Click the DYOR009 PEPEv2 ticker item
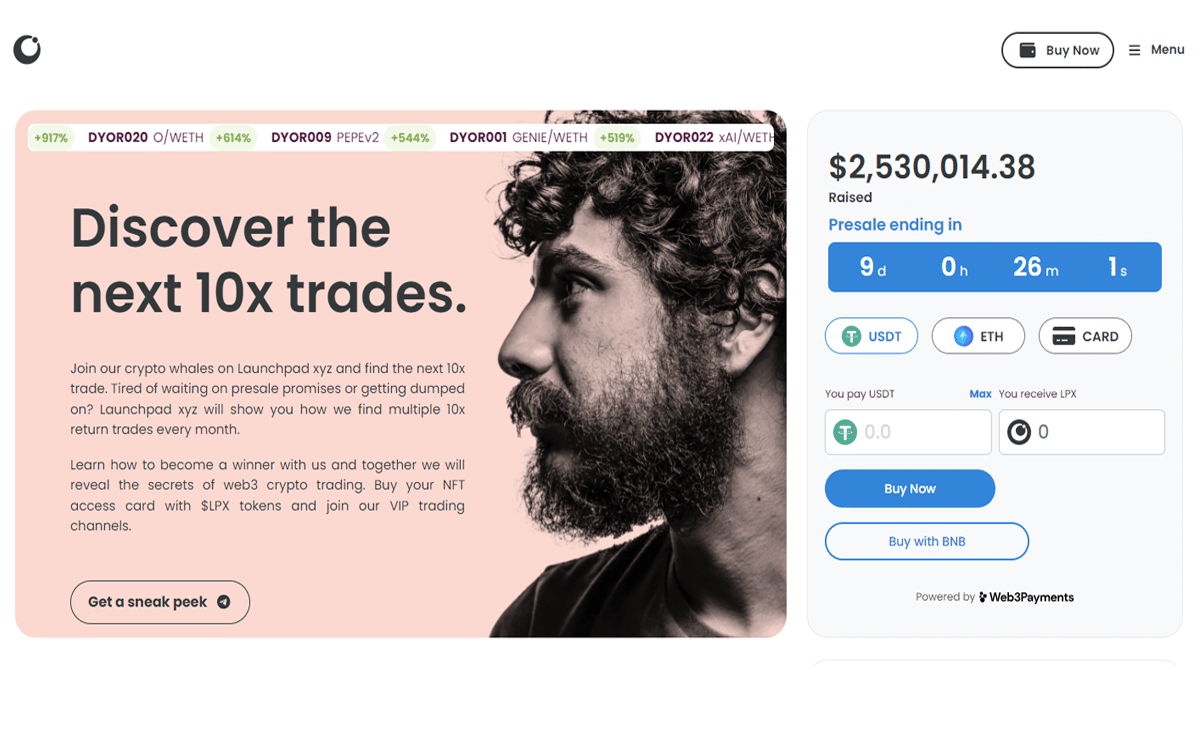The height and width of the screenshot is (750, 1200). [325, 138]
